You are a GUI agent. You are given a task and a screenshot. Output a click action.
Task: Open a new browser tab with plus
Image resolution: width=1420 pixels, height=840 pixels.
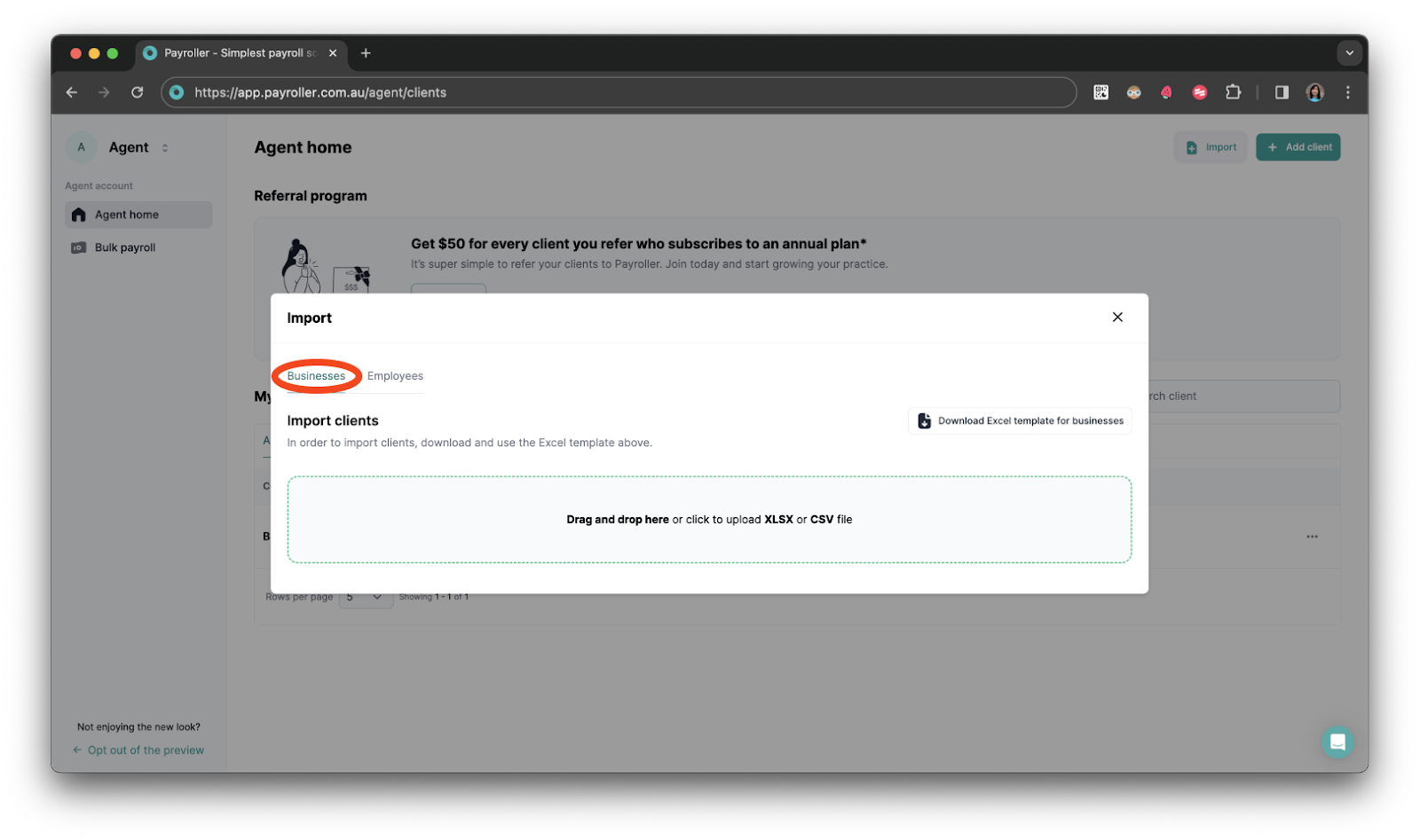click(366, 53)
